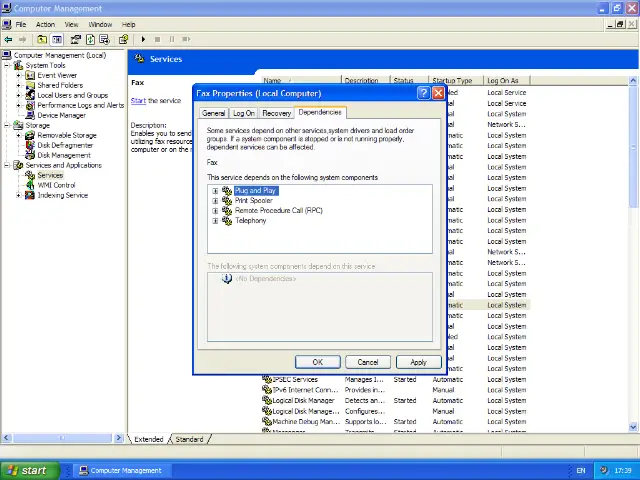Click the Disk Management icon
640x480 pixels.
(x=30, y=156)
